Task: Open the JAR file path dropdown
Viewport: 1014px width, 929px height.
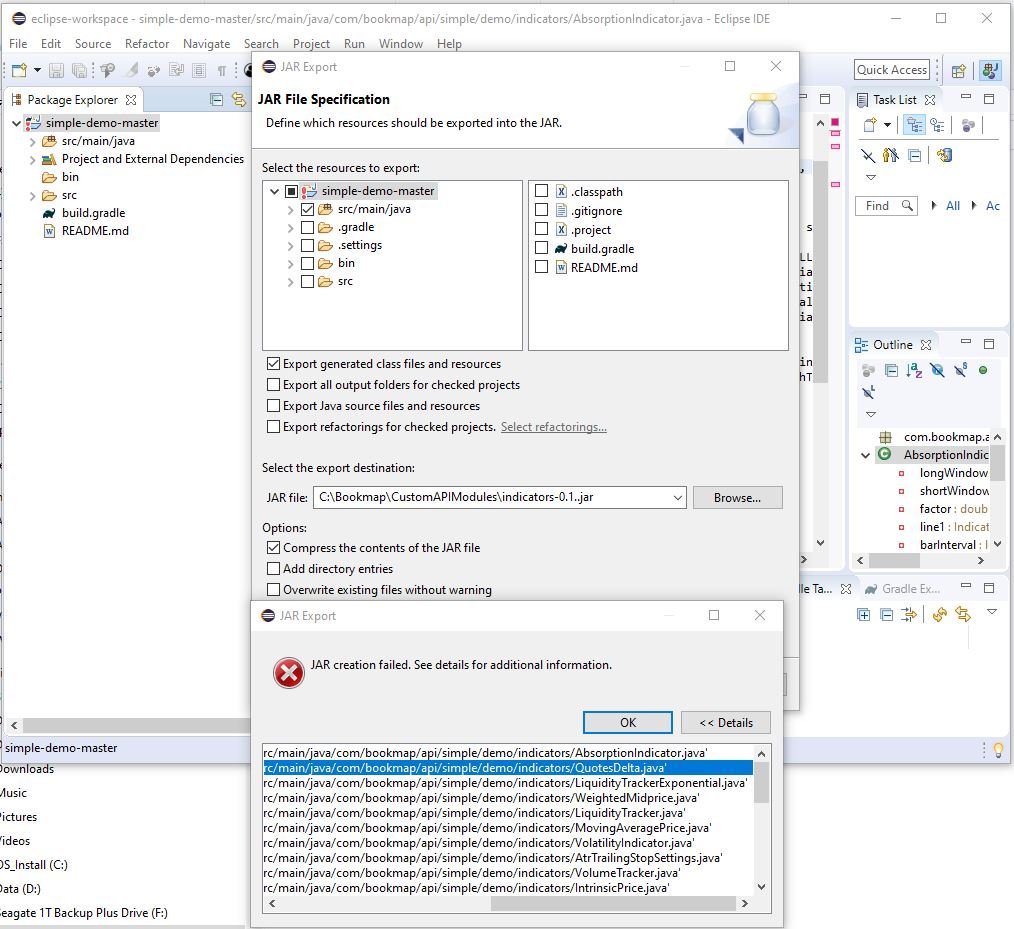Action: (676, 497)
